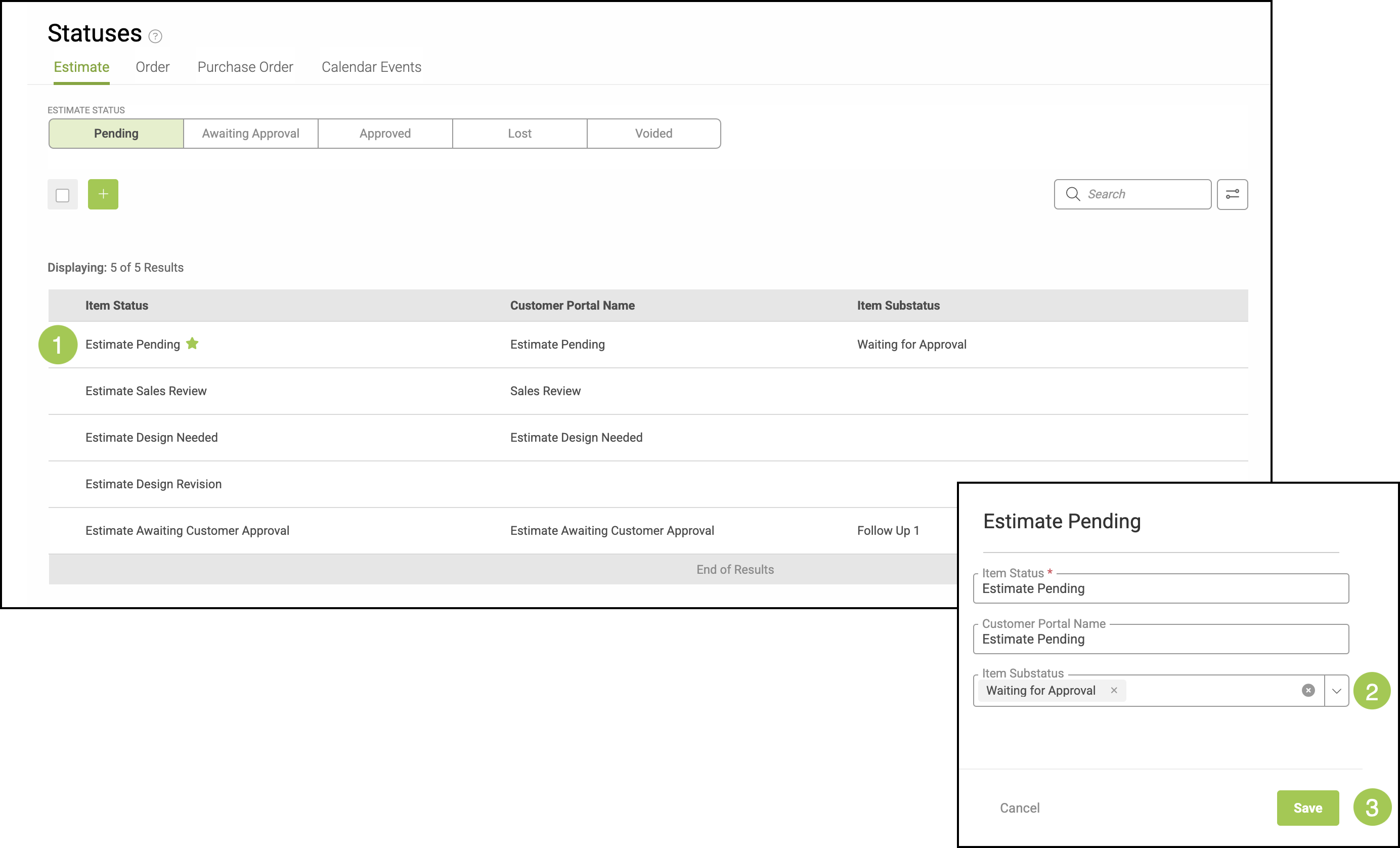Open the Estimate Sales Review row
Screen dimensions: 1400x848
click(146, 391)
